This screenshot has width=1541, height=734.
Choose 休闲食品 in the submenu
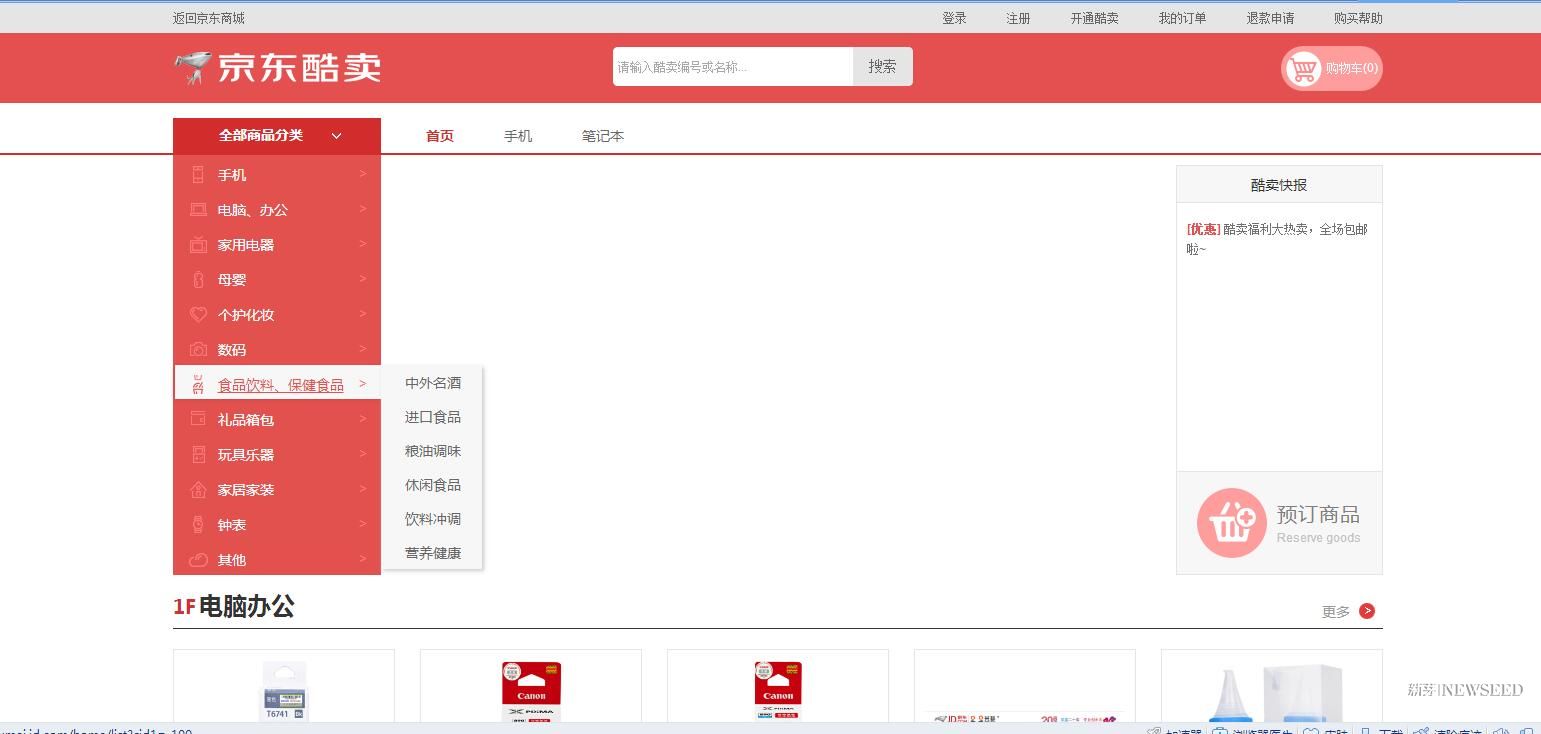click(x=432, y=485)
